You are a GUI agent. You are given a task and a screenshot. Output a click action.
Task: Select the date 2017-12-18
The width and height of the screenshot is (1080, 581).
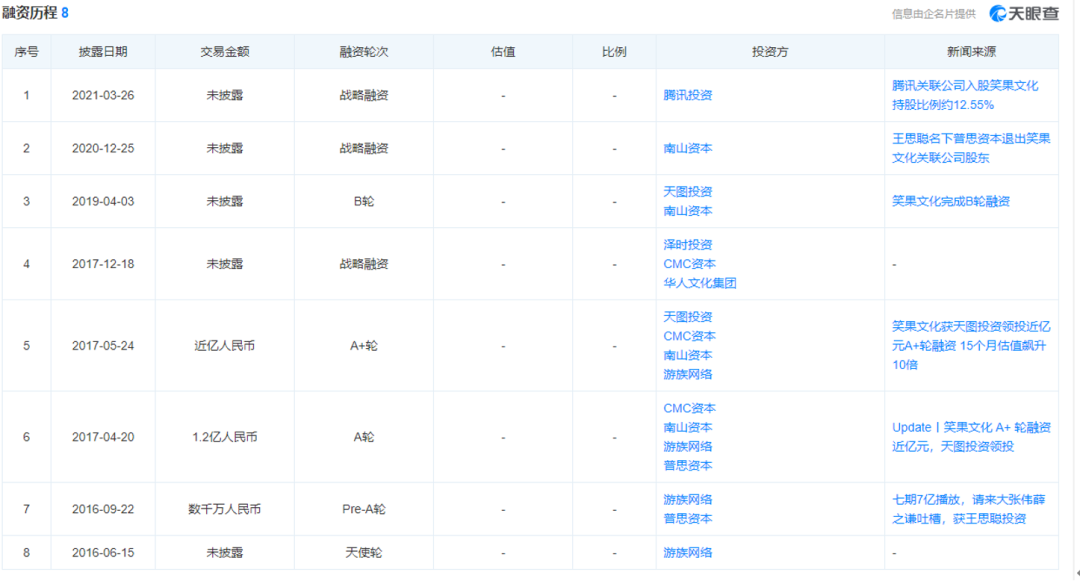click(103, 264)
